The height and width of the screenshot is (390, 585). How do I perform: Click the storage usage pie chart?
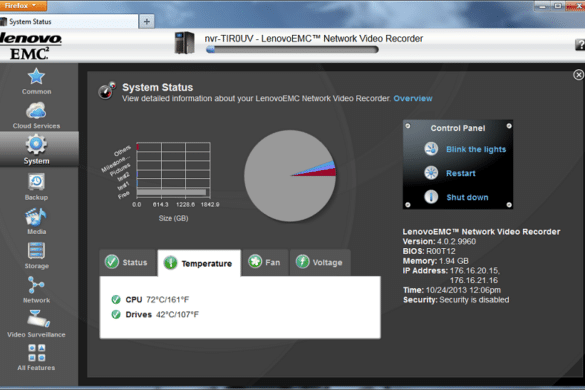(290, 175)
